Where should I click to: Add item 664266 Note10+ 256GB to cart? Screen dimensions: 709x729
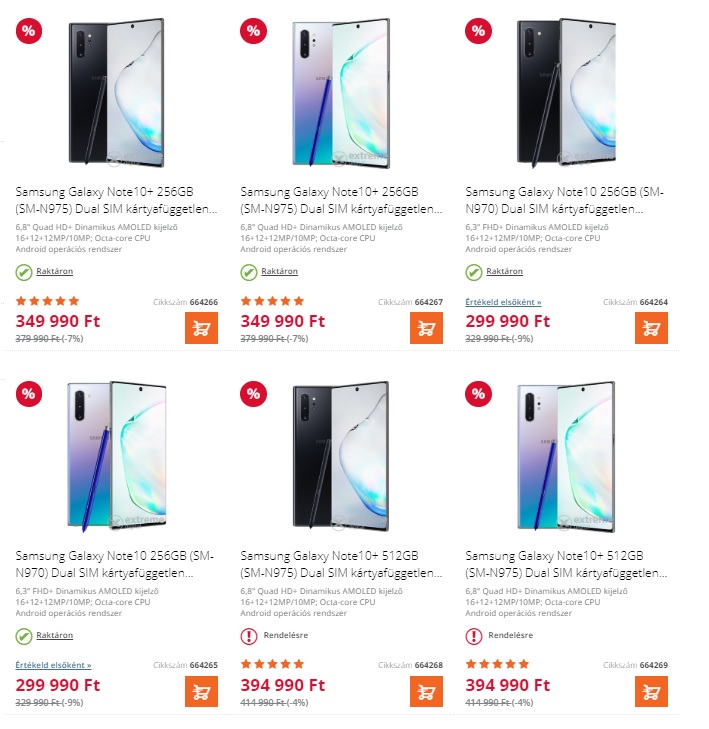point(202,327)
